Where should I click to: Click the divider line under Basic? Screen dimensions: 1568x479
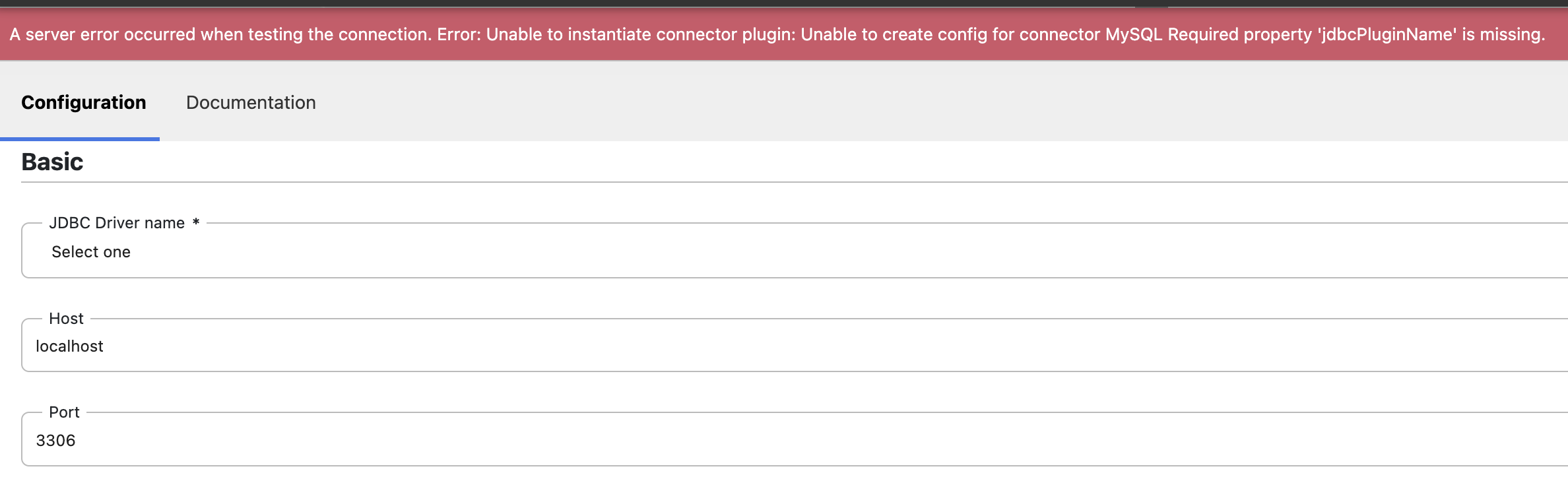(795, 182)
